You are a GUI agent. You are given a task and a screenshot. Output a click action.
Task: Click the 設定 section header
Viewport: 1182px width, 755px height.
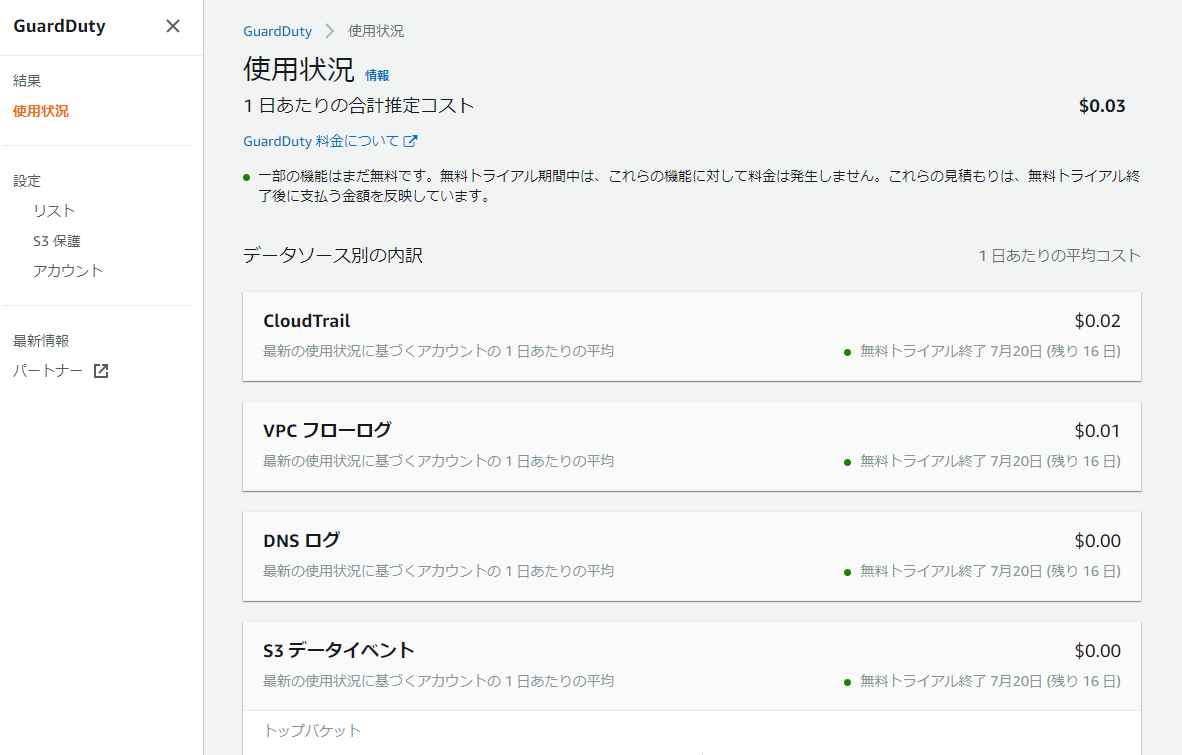[27, 181]
